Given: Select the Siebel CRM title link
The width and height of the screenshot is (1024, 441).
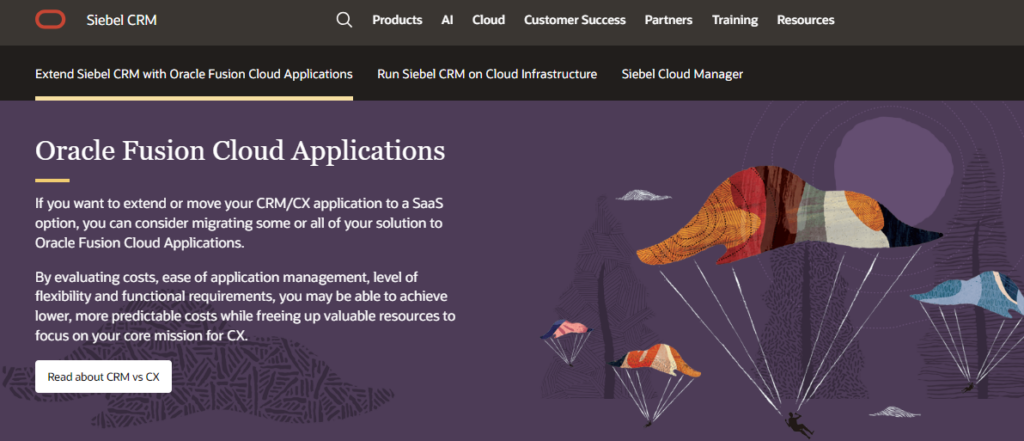Looking at the screenshot, I should click(121, 20).
